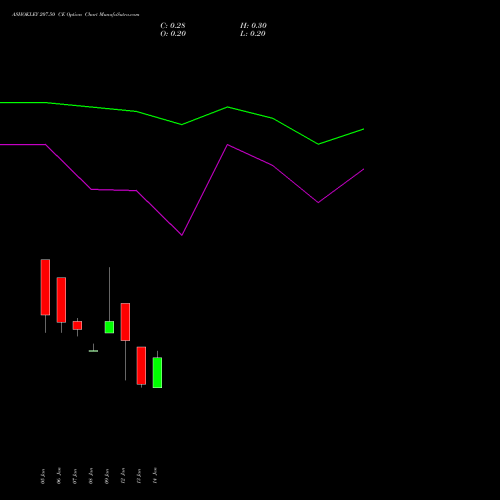Screen dimensions: 500x500
Task: Click the green candlestick for 14 Jan
Action: (x=157, y=373)
